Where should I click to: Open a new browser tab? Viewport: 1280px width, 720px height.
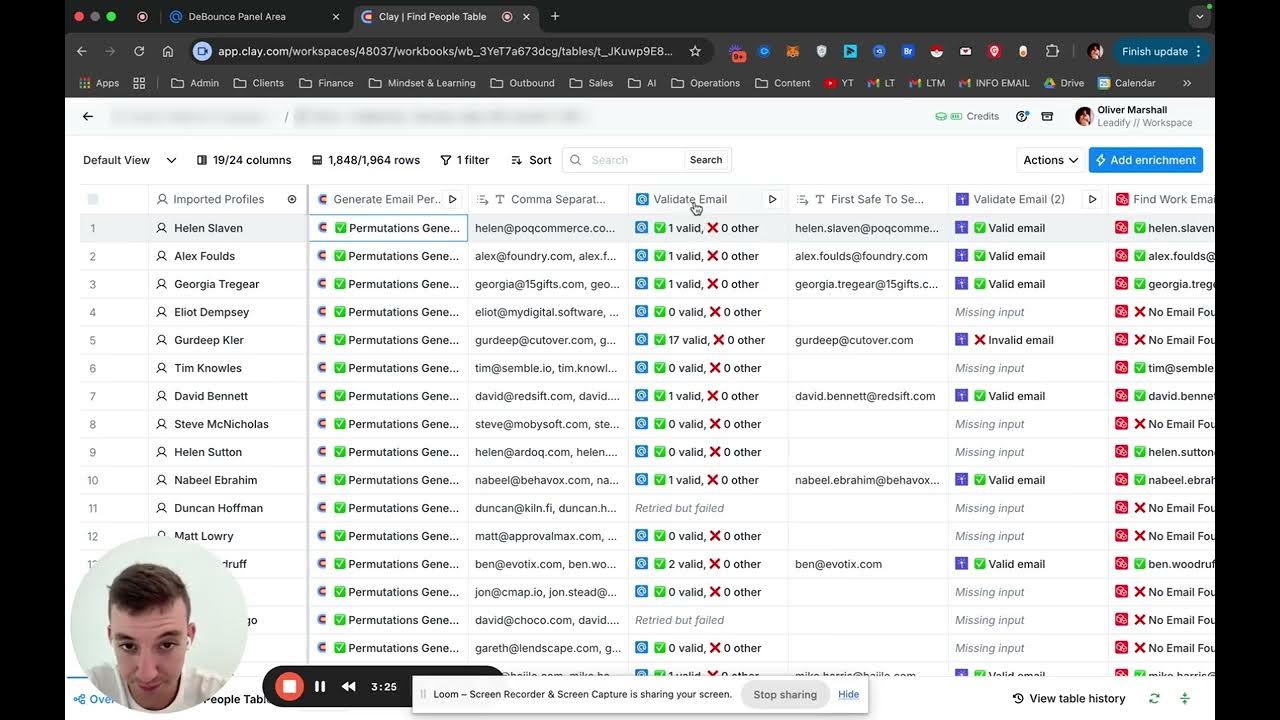555,16
